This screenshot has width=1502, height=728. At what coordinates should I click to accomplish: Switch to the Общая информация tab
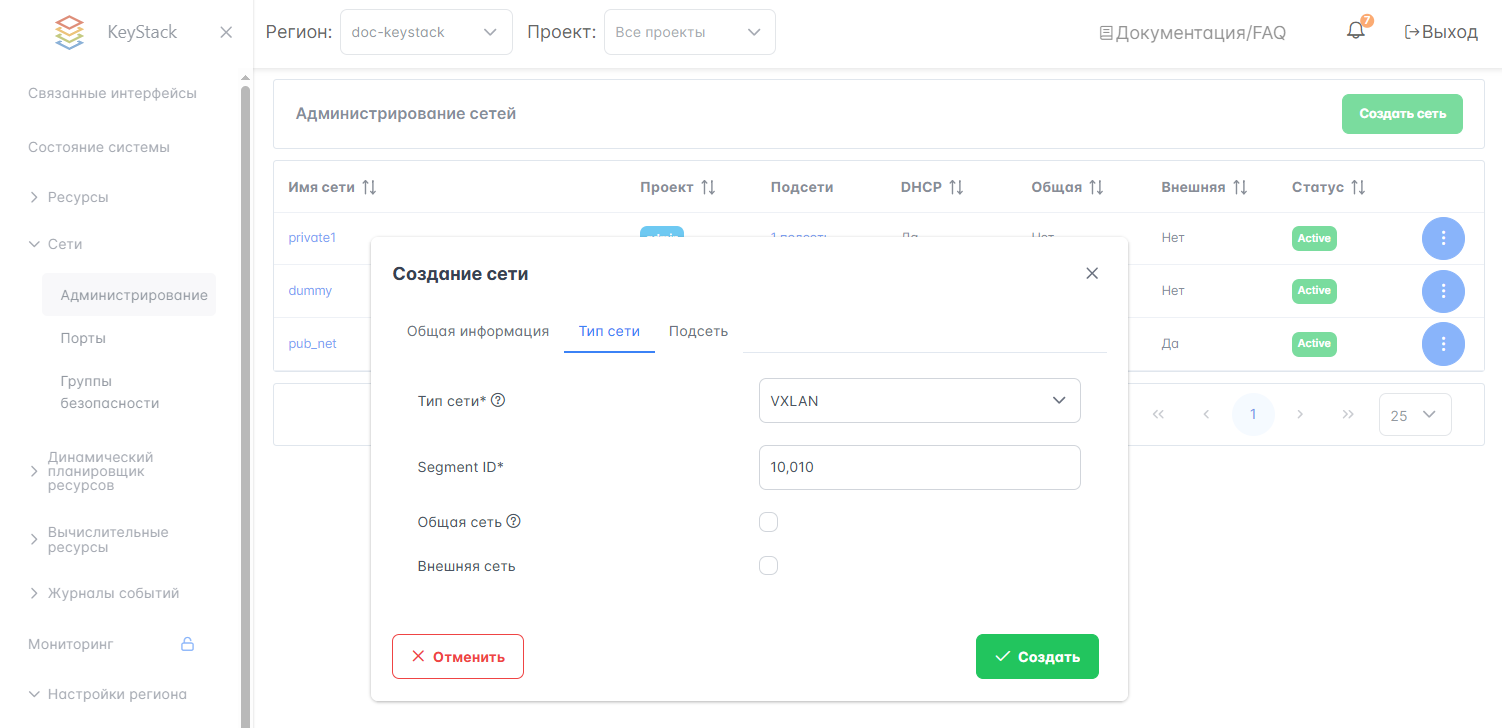point(478,331)
